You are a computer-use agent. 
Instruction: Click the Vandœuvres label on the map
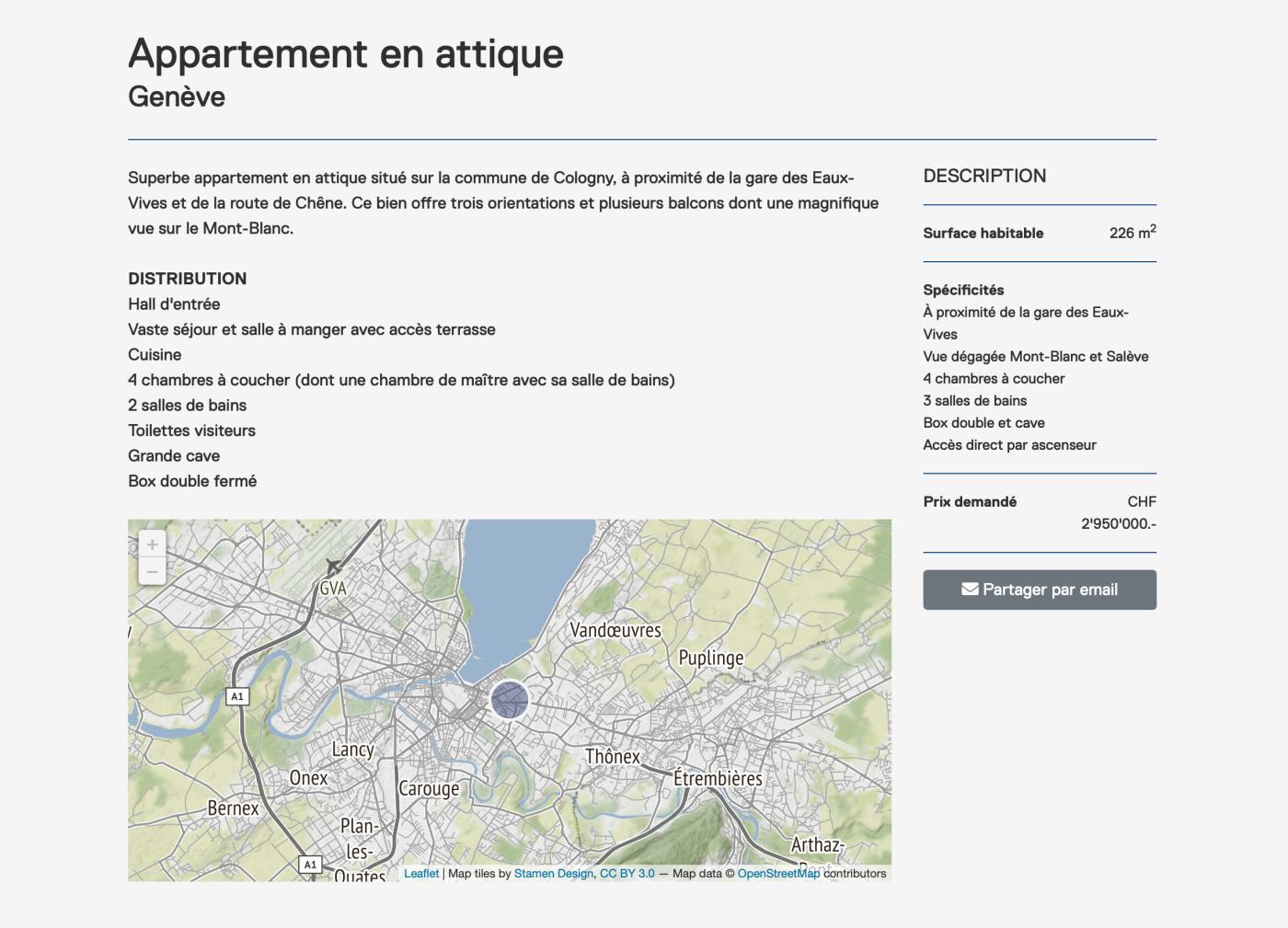coord(615,632)
